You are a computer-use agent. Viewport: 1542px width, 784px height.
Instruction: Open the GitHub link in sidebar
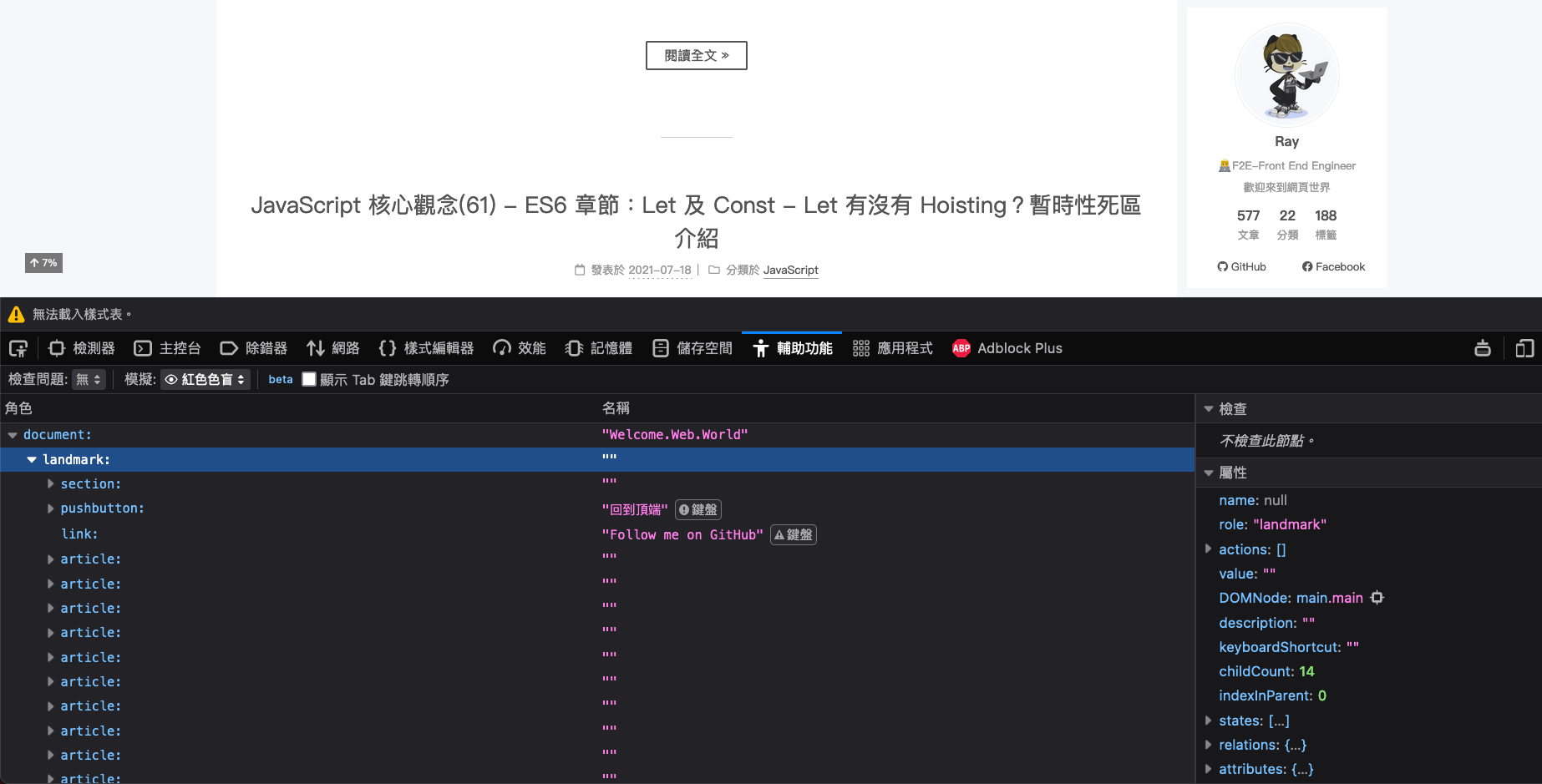point(1242,267)
